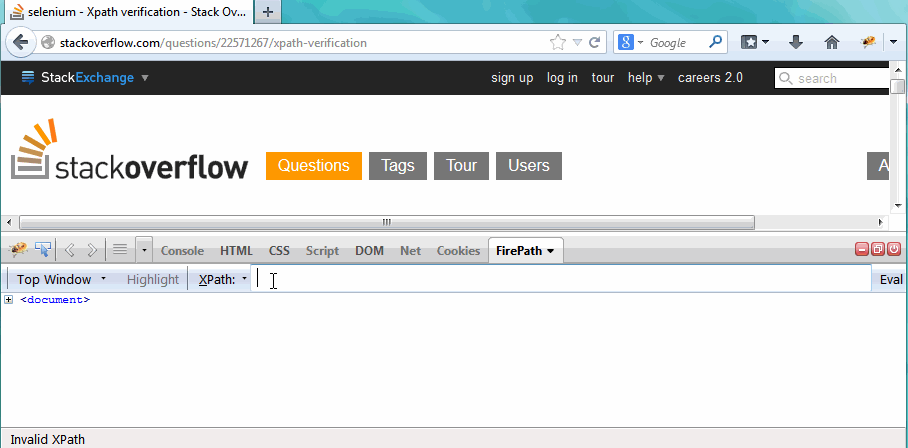Switch to the Cookies tab
The image size is (908, 448).
(x=459, y=251)
